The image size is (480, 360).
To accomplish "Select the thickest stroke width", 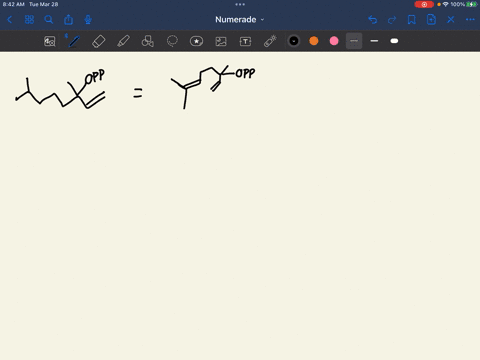I will 394,41.
